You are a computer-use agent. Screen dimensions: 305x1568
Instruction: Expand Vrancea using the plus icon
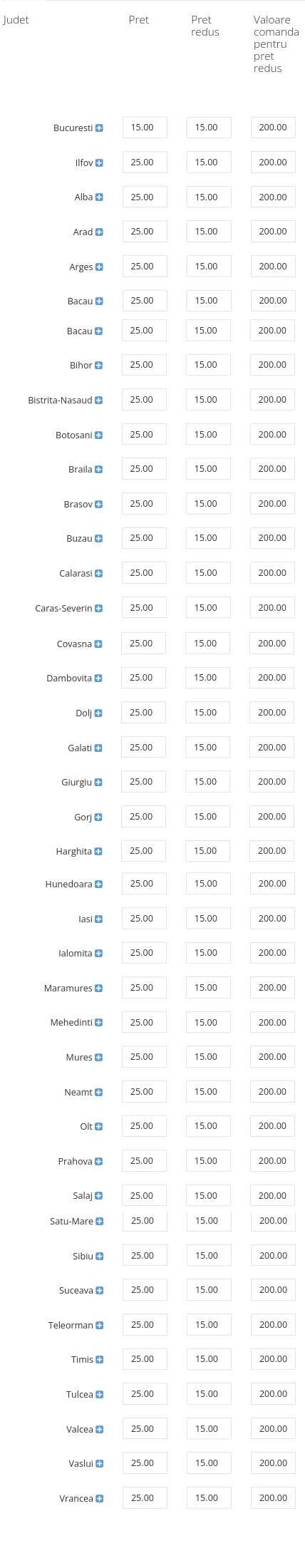[x=99, y=1499]
